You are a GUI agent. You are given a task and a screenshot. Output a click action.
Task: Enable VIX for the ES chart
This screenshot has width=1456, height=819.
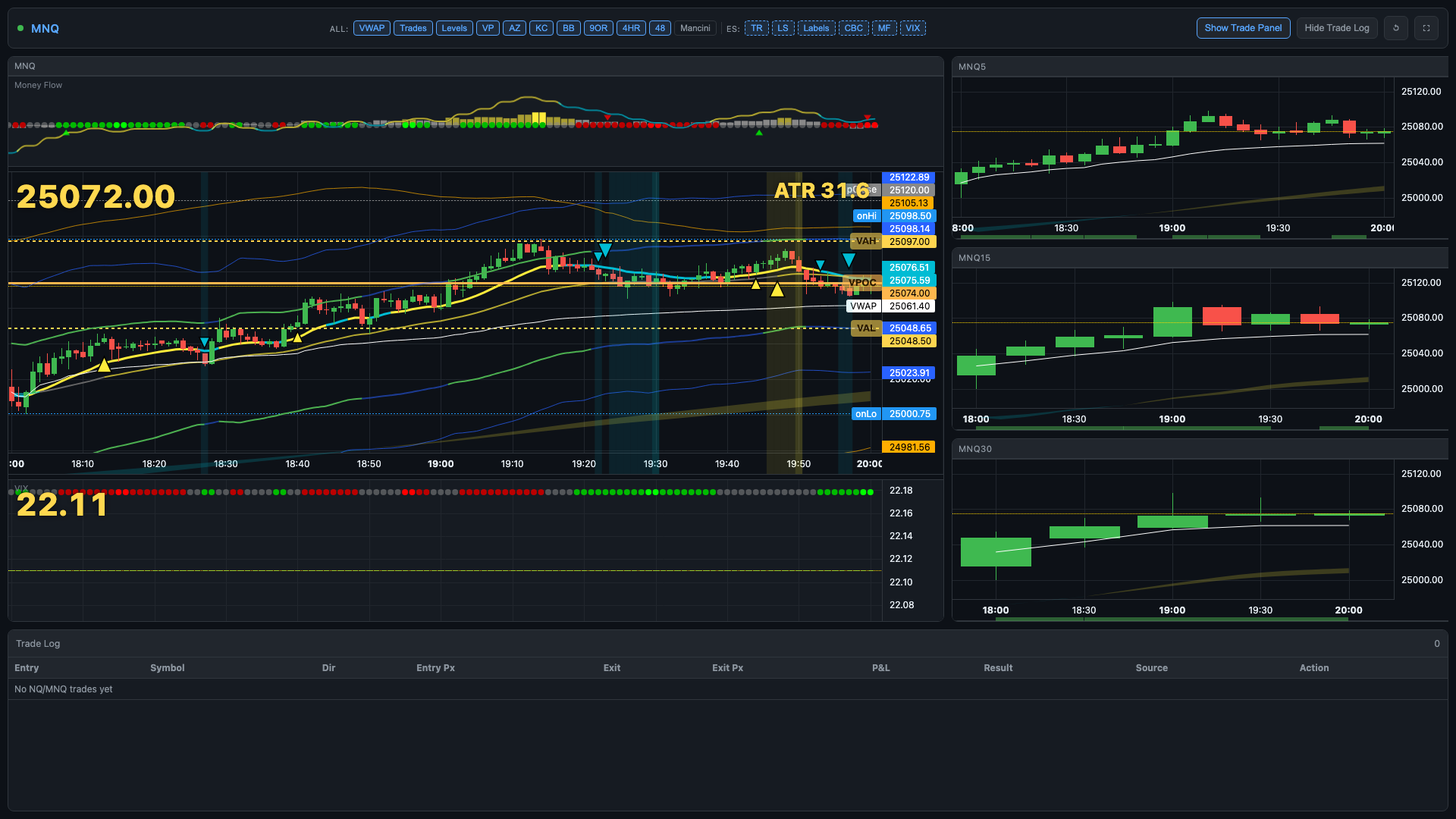tap(912, 28)
